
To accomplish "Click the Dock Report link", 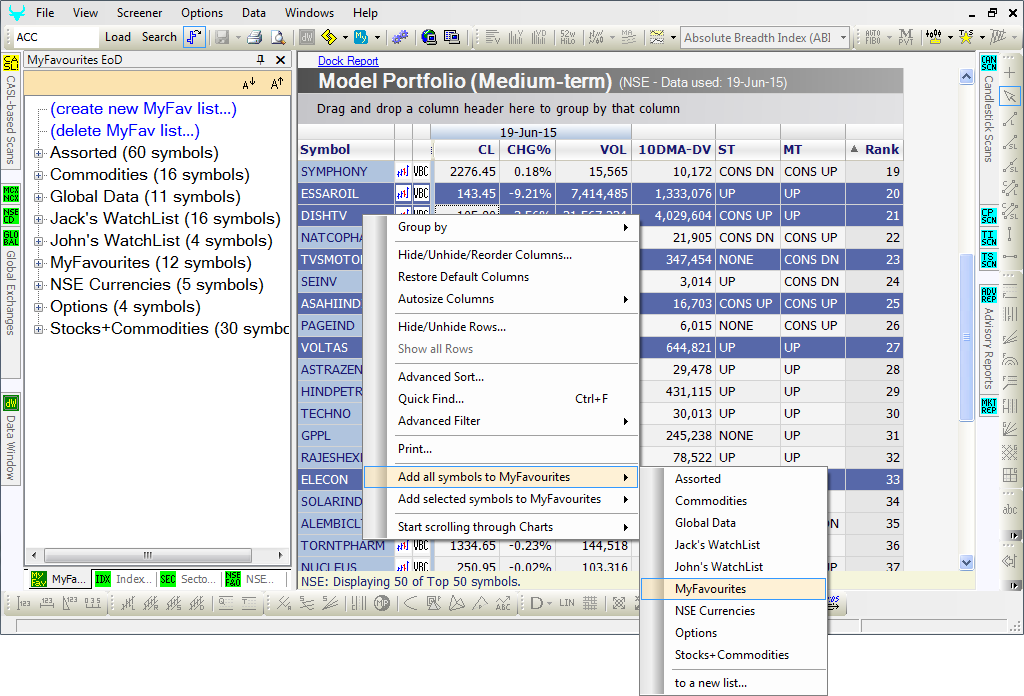I will click(x=348, y=61).
